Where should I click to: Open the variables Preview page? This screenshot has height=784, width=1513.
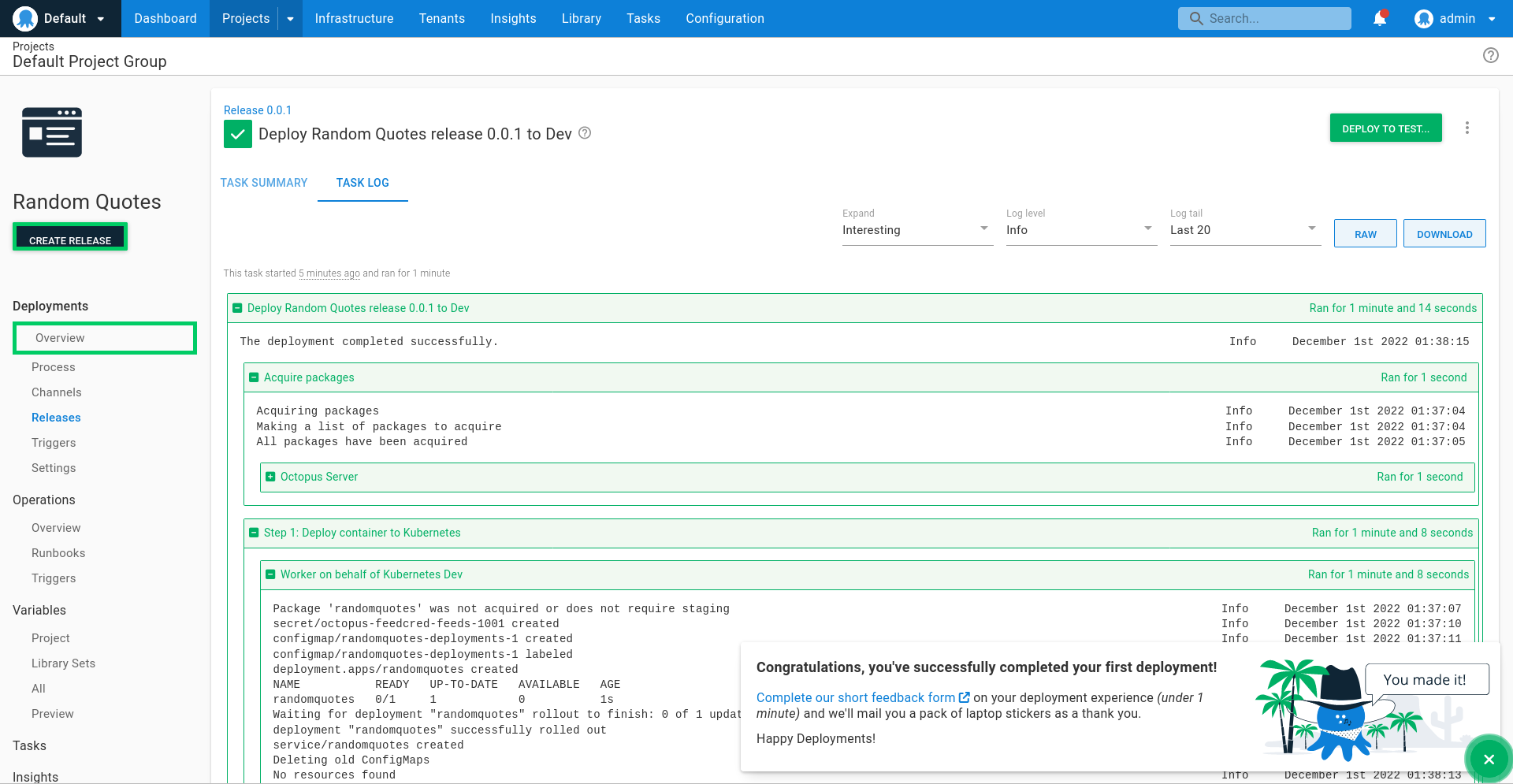(53, 714)
